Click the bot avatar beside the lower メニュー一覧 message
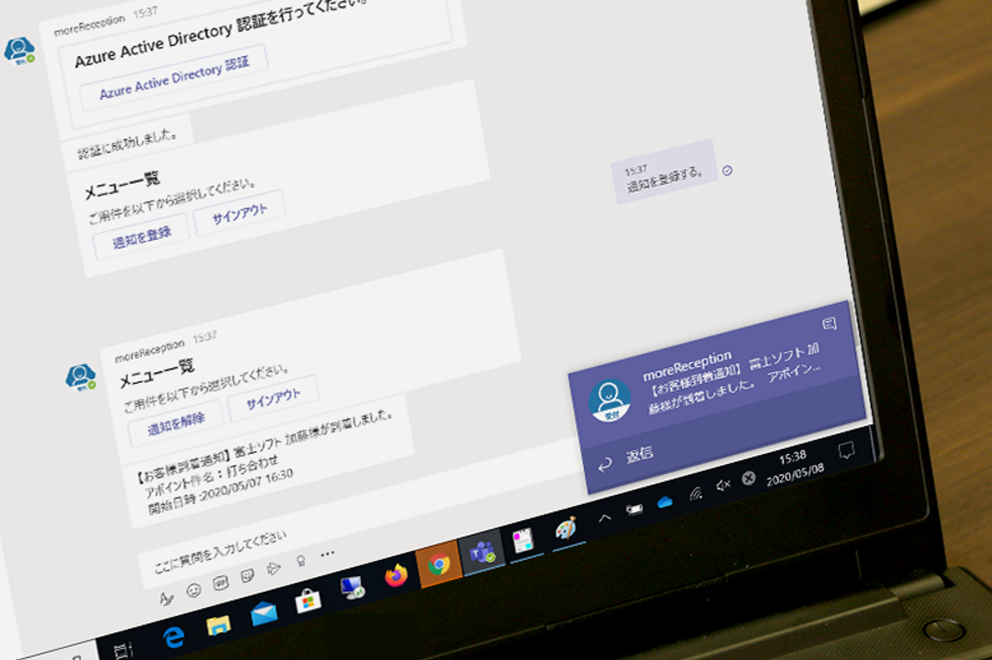992x660 pixels. pyautogui.click(x=80, y=377)
